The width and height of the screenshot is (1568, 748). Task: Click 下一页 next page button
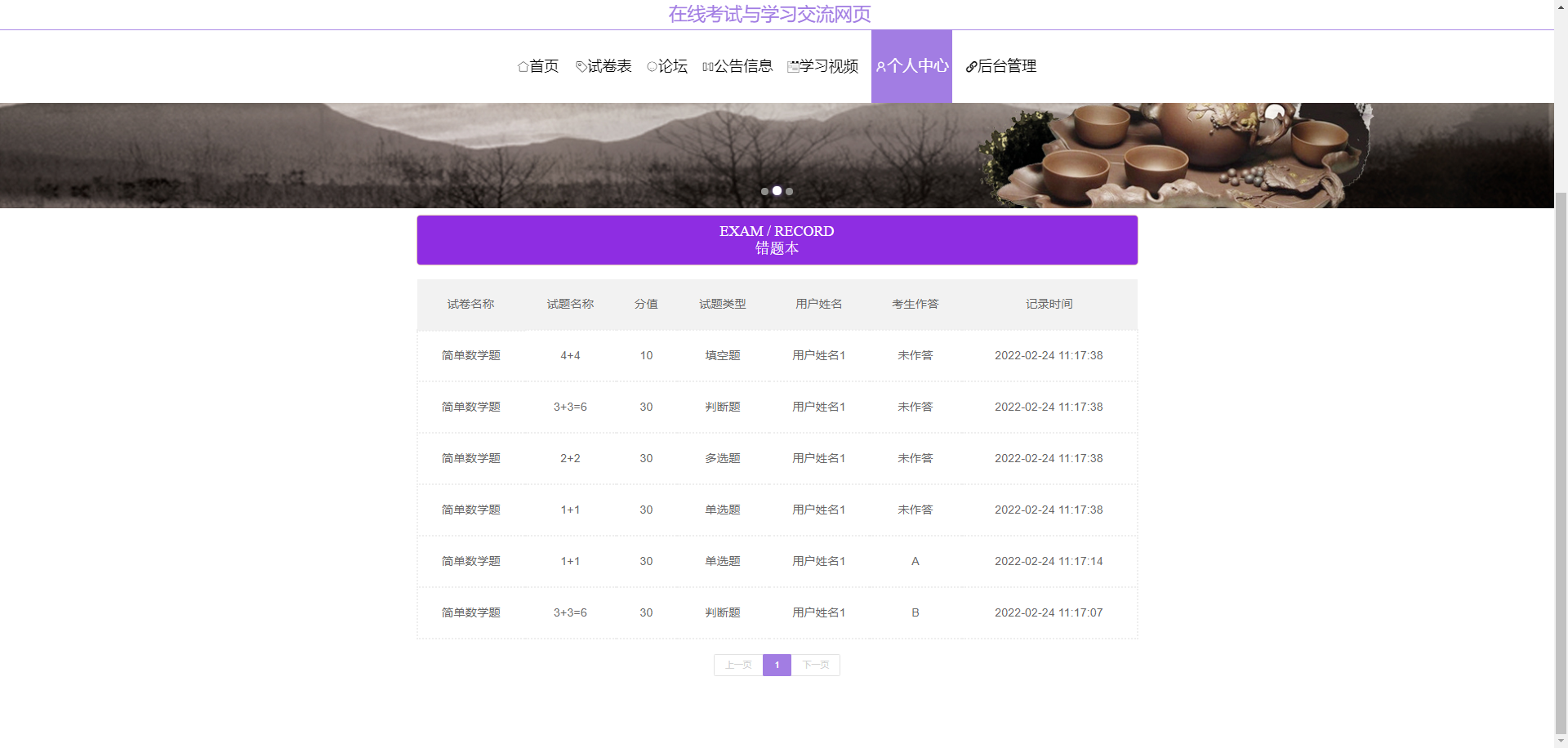tap(816, 665)
